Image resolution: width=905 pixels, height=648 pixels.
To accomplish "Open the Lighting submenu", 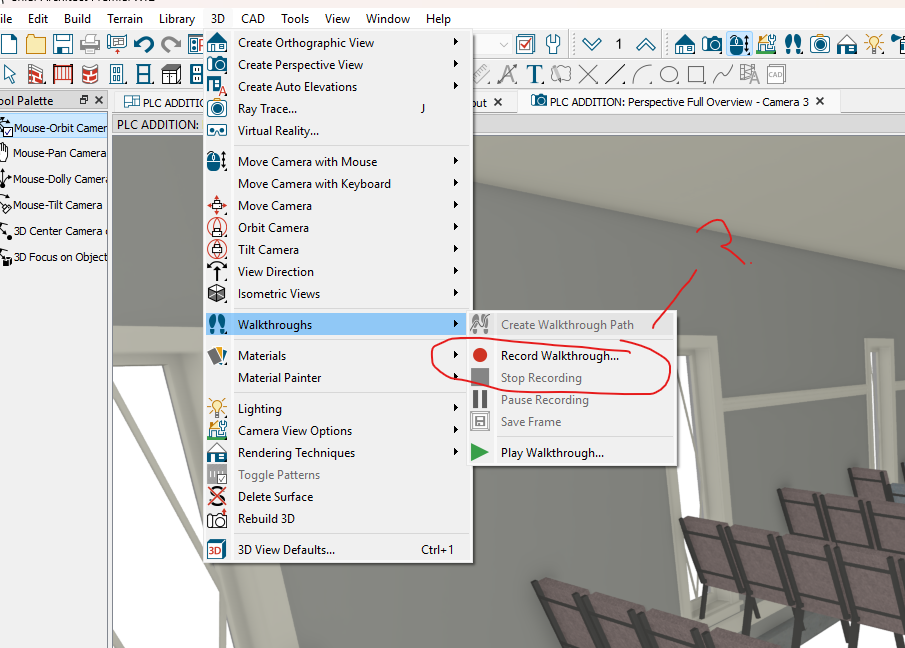I will [x=260, y=409].
